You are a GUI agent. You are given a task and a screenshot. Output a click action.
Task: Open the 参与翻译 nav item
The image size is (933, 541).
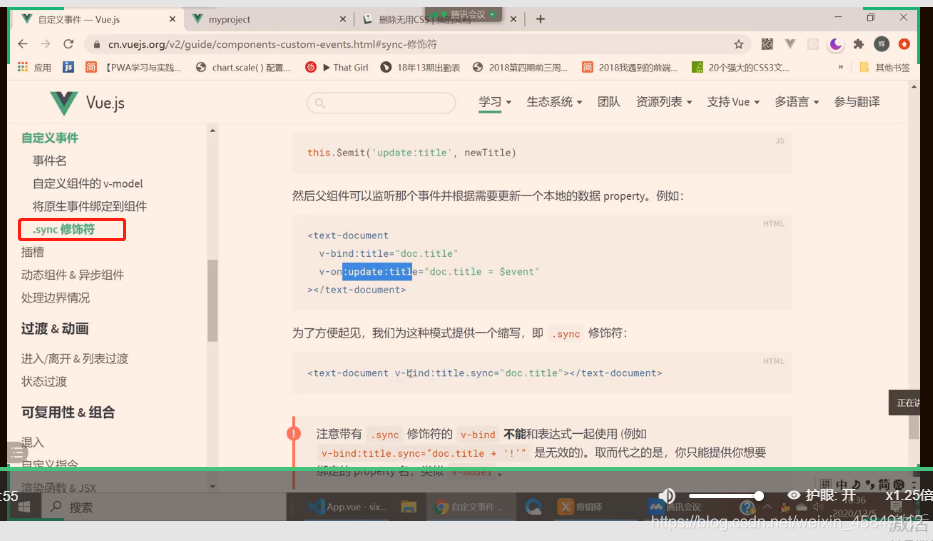[857, 102]
